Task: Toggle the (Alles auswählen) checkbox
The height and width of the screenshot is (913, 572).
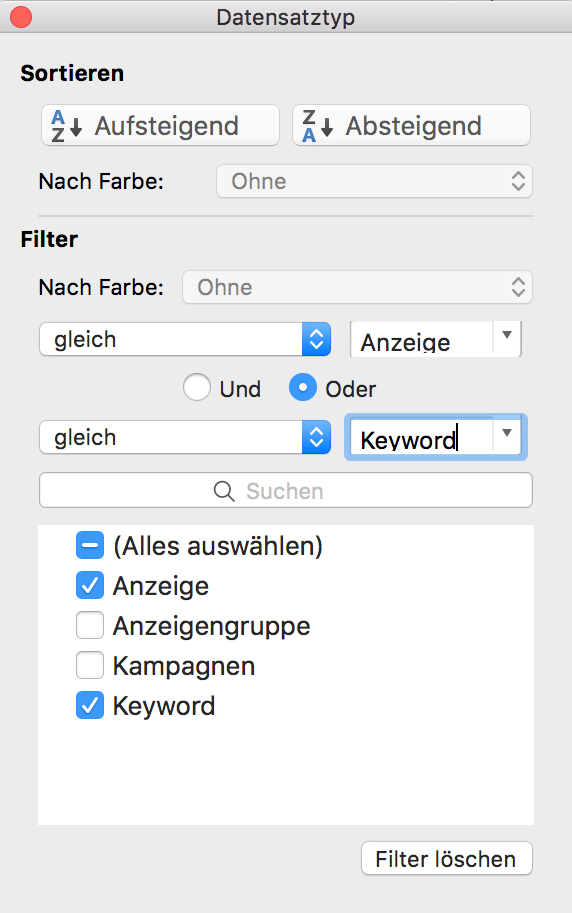Action: click(90, 546)
